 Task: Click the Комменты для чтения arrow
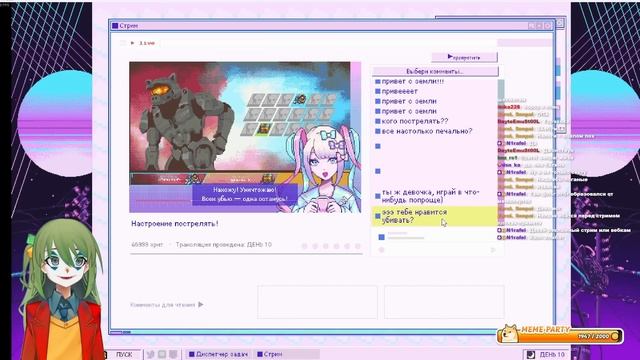click(201, 304)
